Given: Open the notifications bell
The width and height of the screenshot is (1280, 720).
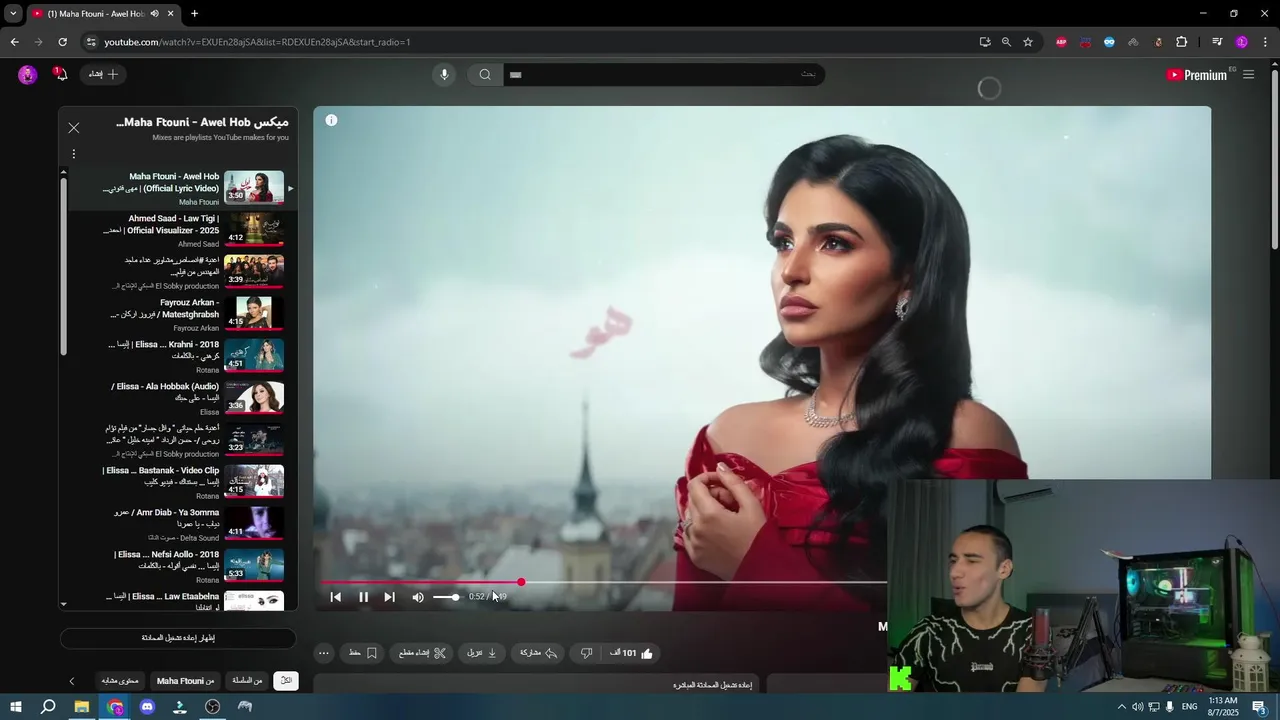Looking at the screenshot, I should click(x=60, y=74).
